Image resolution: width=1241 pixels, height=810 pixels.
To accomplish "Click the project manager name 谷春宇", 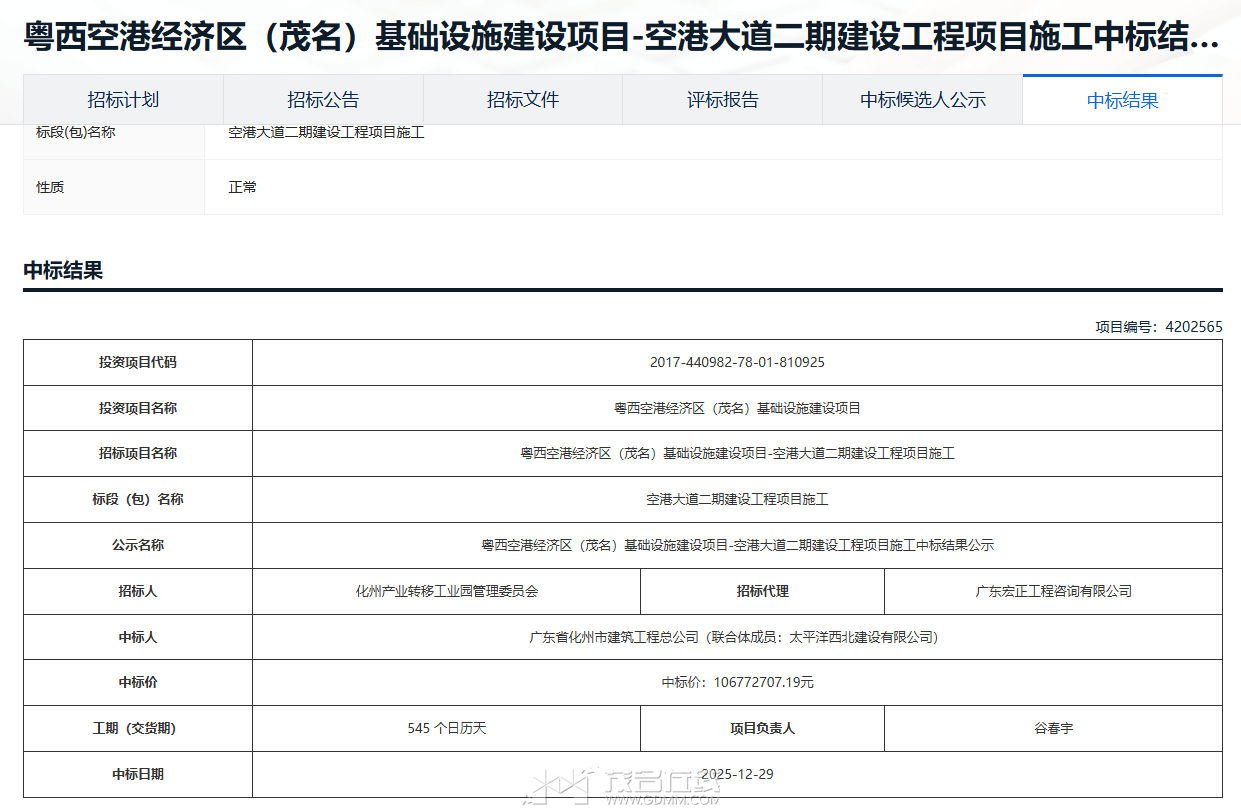I will [x=1053, y=728].
